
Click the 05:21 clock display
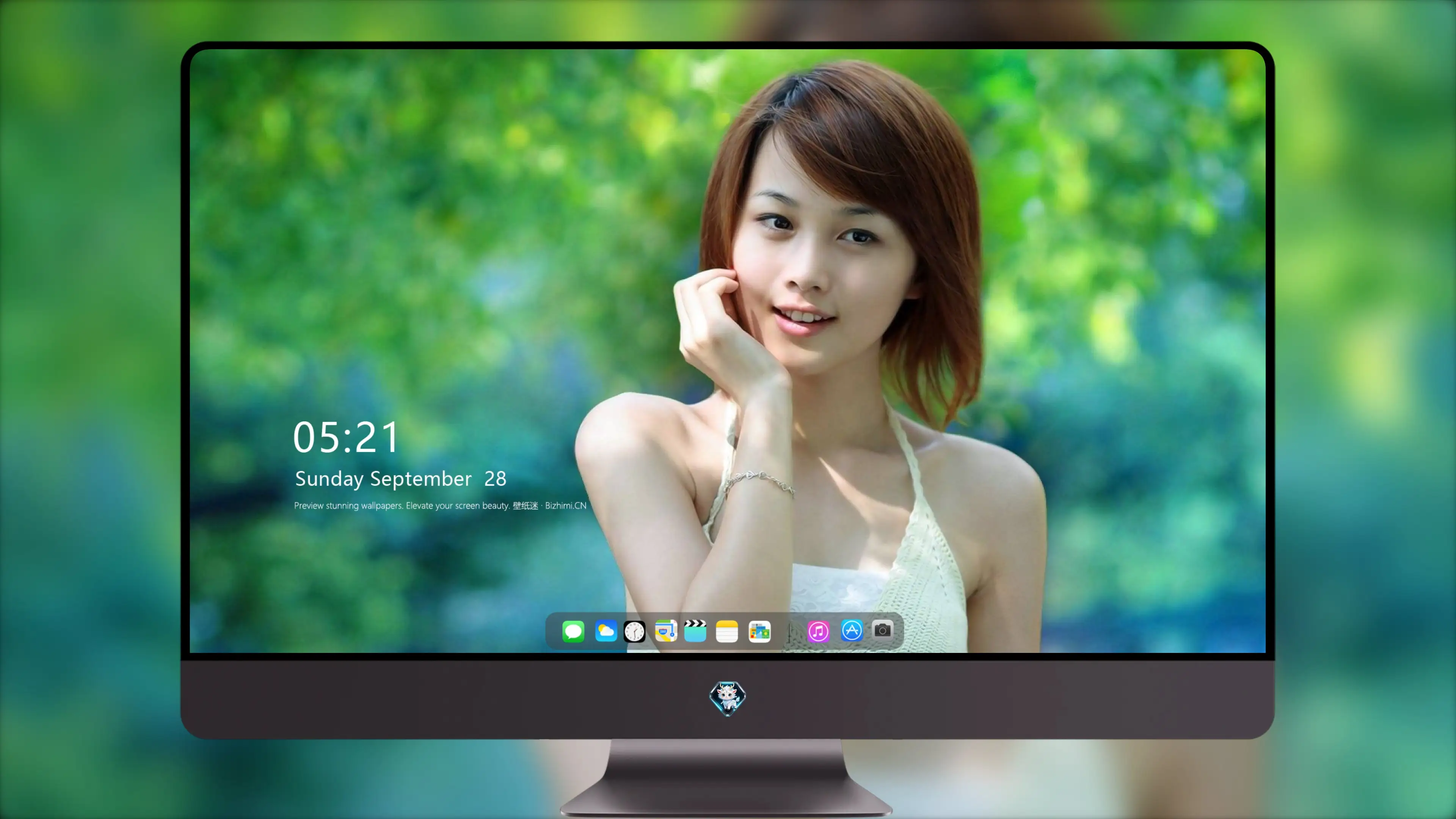346,438
